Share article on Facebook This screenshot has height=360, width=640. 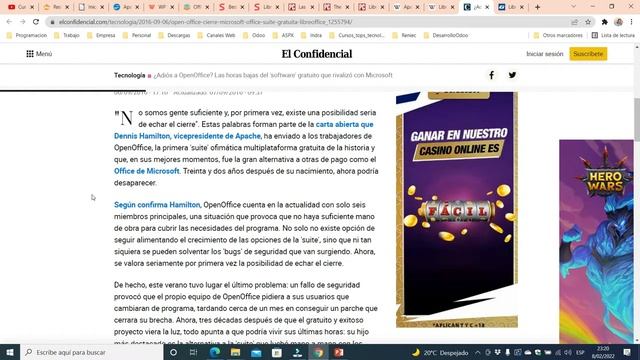[x=491, y=75]
